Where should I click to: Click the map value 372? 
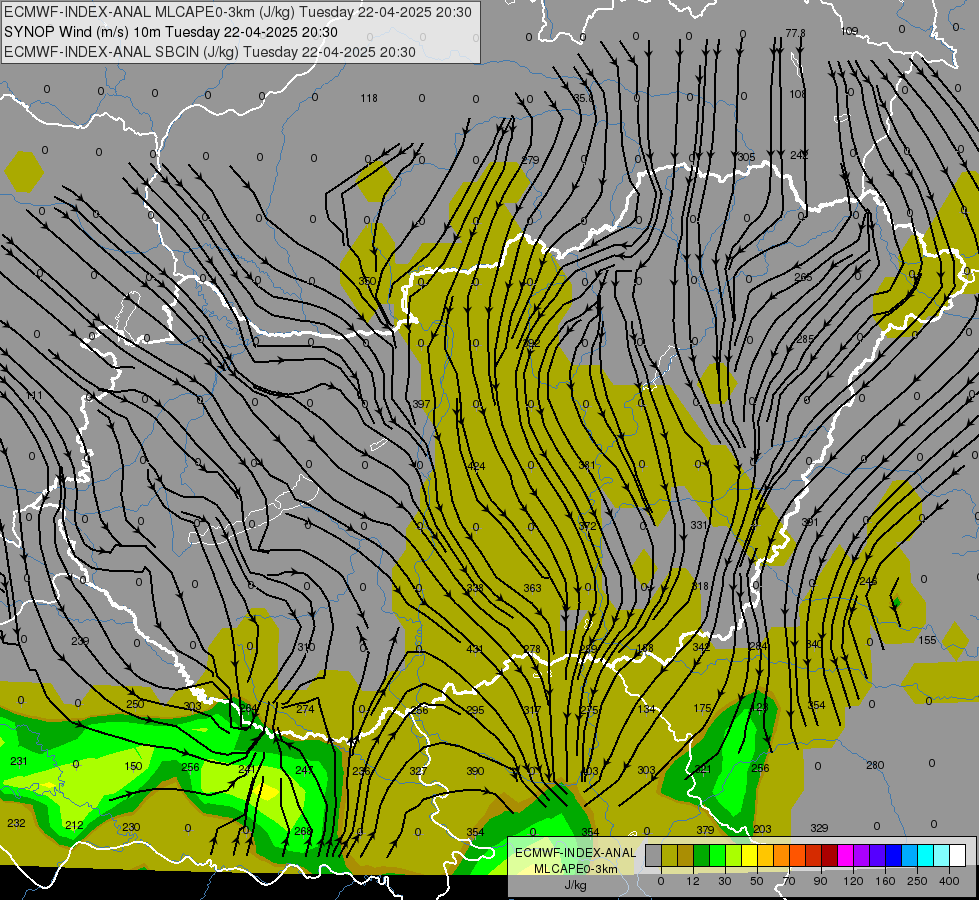pyautogui.click(x=588, y=526)
